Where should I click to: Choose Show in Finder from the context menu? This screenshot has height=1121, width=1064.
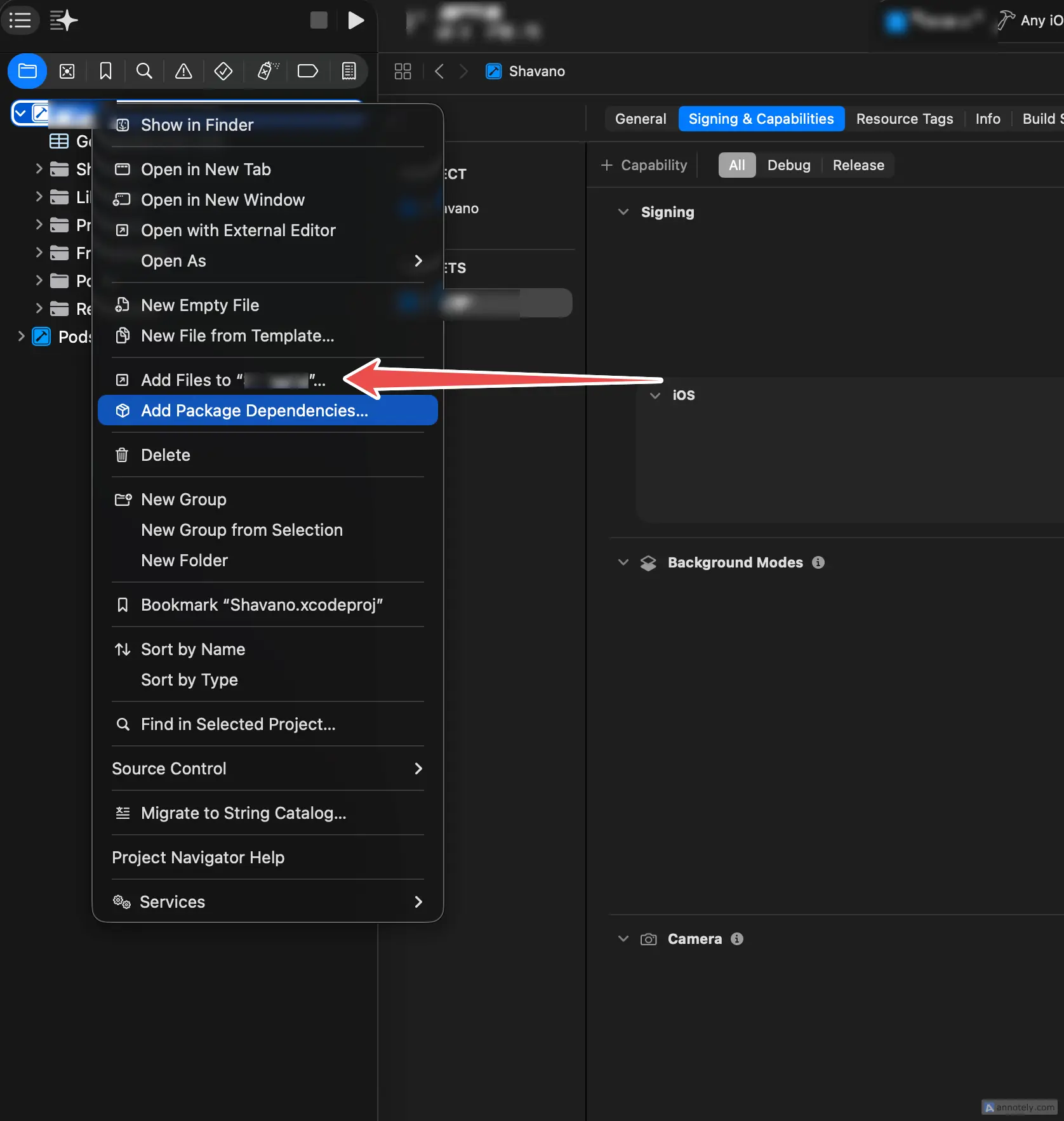pos(197,125)
